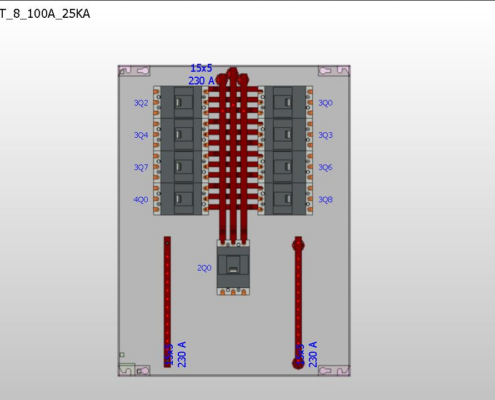The image size is (495, 400).
Task: Select the main breaker body beside 2Q0
Action: pyautogui.click(x=233, y=267)
